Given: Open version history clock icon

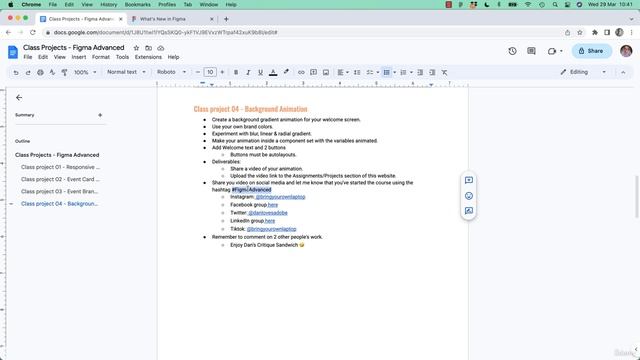Looking at the screenshot, I should click(512, 51).
